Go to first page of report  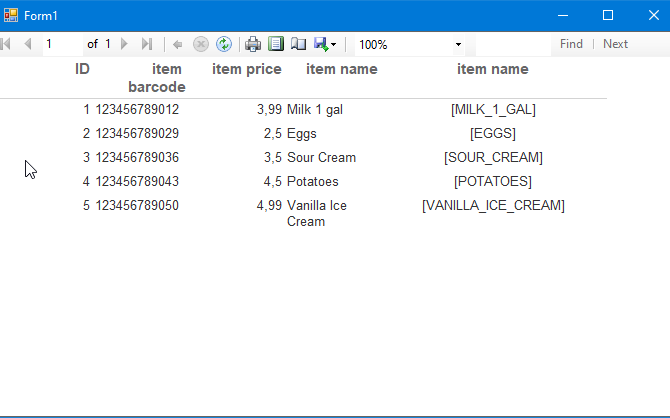6,44
